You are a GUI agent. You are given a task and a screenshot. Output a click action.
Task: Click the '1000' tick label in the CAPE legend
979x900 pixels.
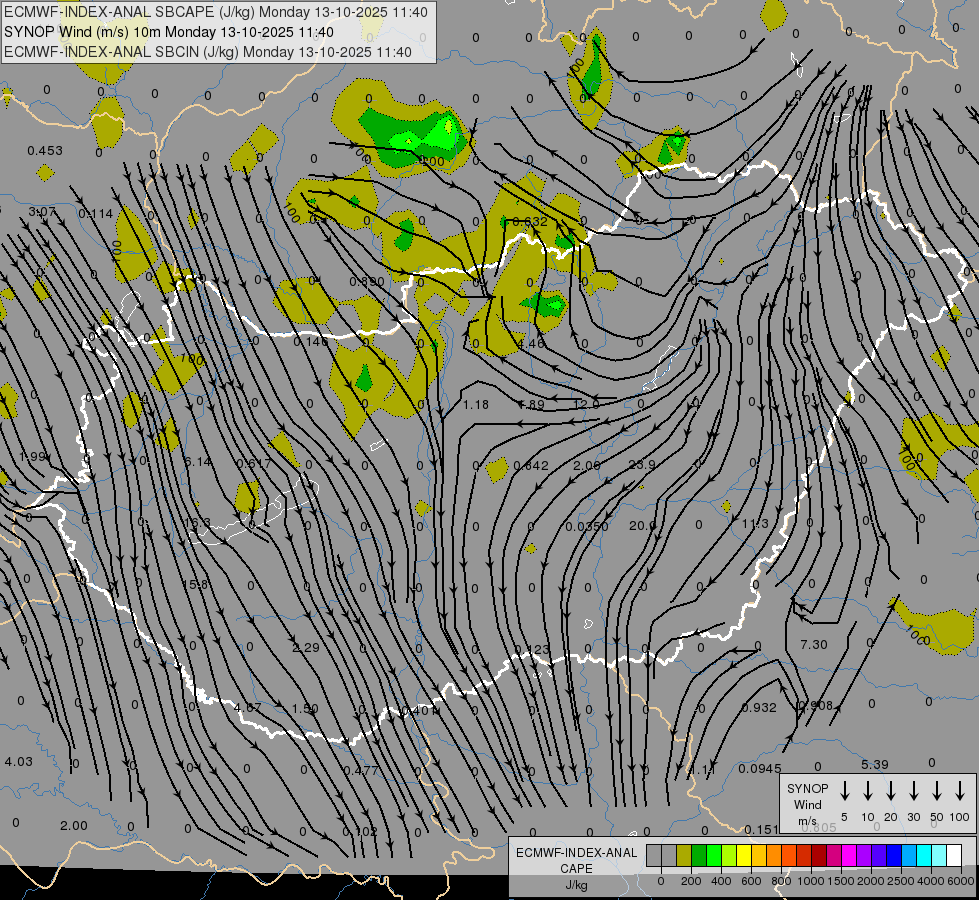pyautogui.click(x=811, y=881)
